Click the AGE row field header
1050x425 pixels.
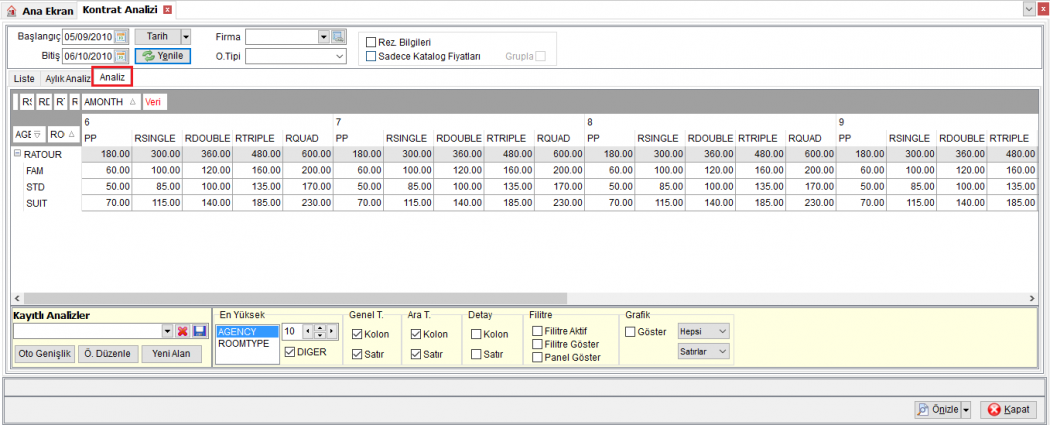click(28, 135)
